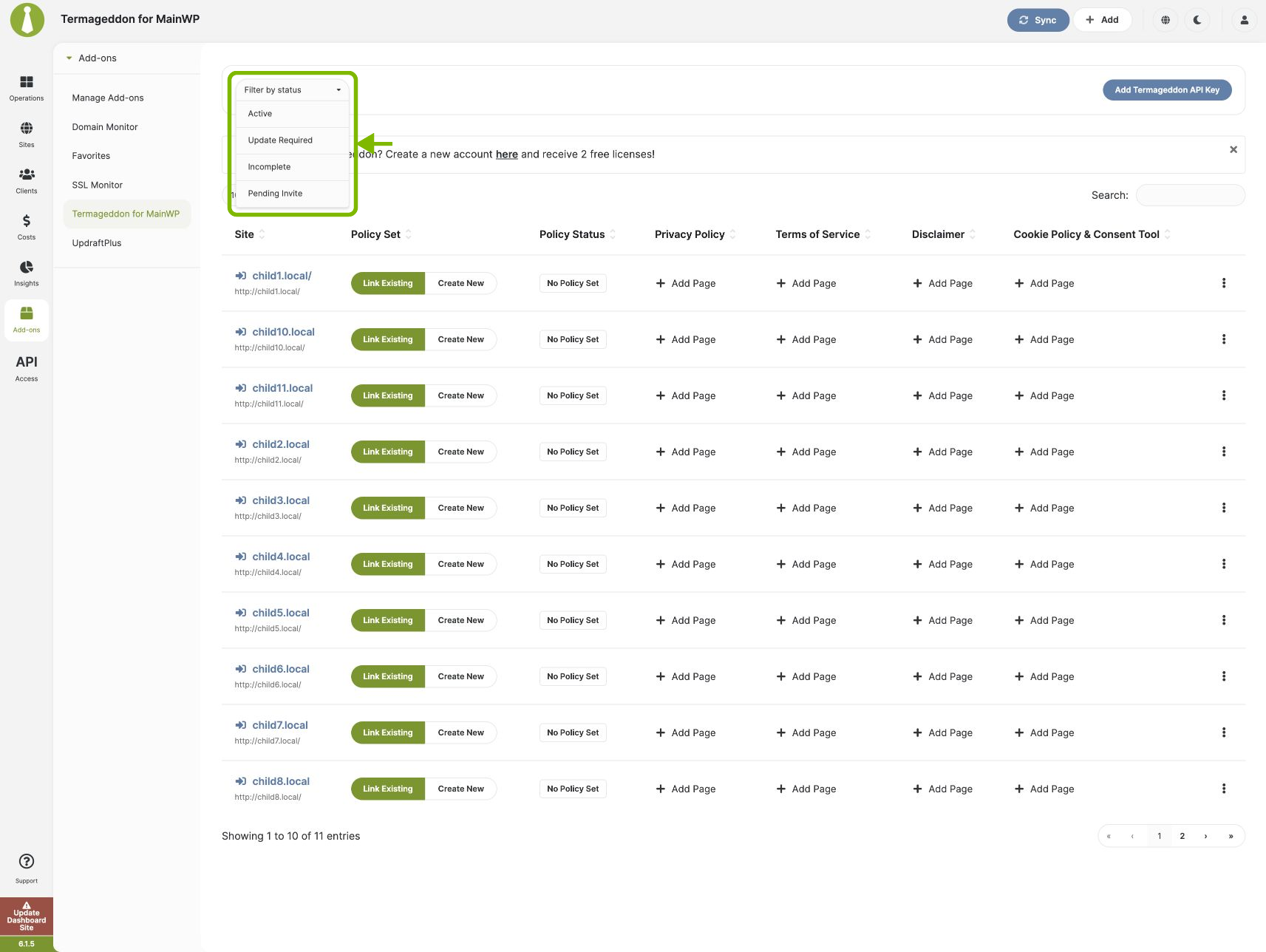Add Terms of Service page for child3.local
This screenshot has height=952, width=1266.
click(806, 508)
